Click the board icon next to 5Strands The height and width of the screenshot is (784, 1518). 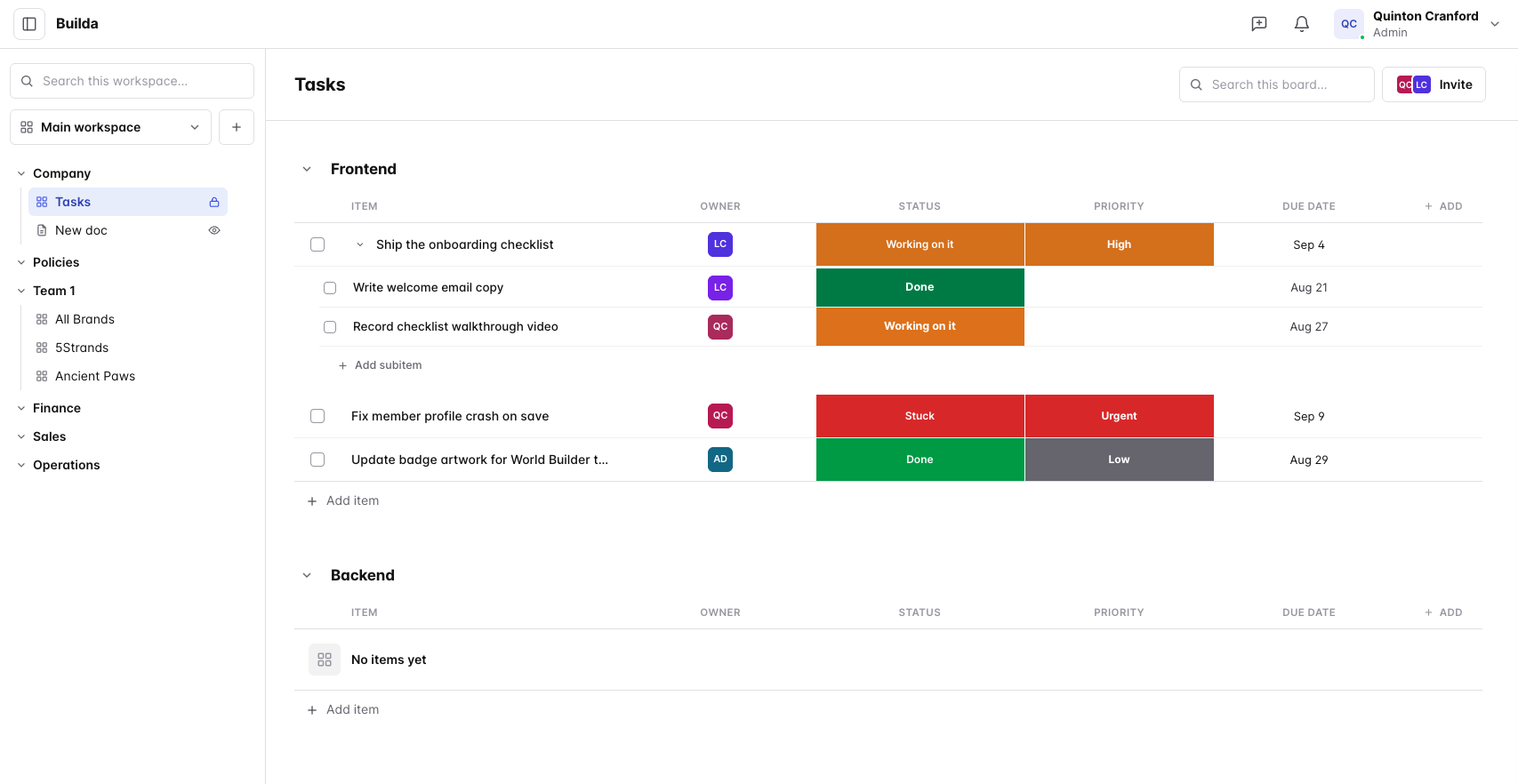point(42,348)
